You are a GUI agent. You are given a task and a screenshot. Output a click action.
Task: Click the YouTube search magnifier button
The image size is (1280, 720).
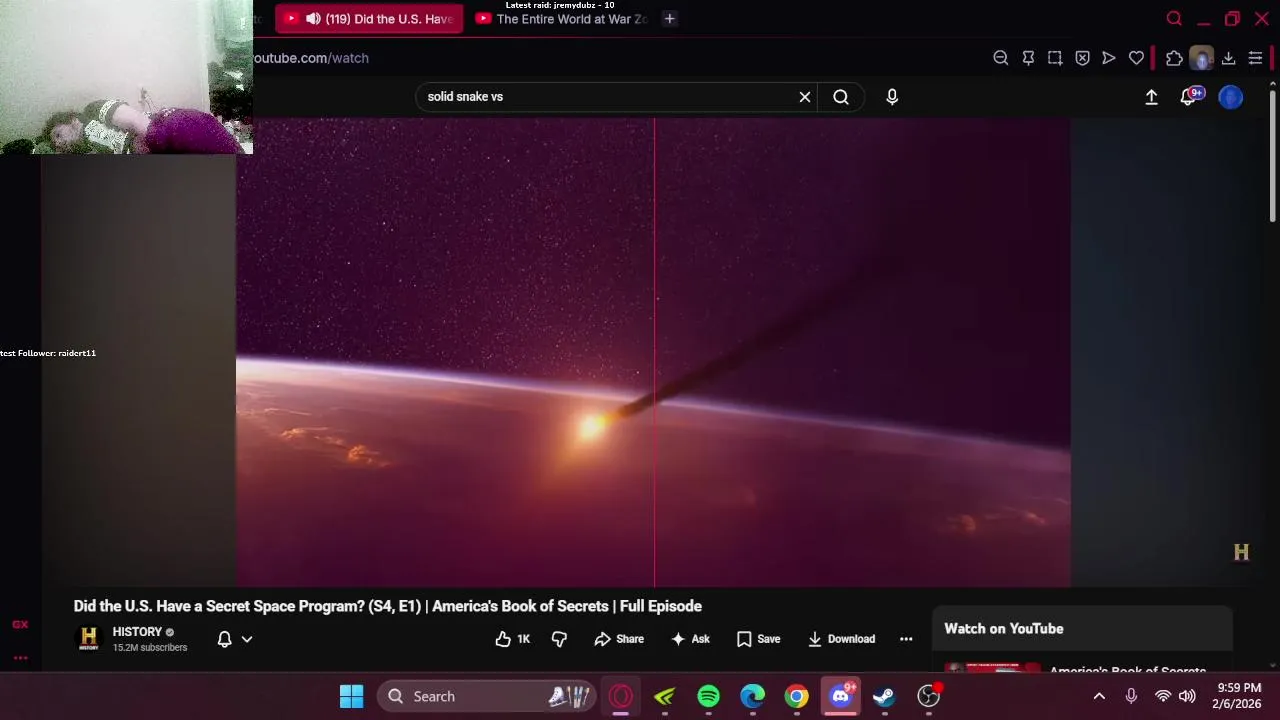[841, 97]
